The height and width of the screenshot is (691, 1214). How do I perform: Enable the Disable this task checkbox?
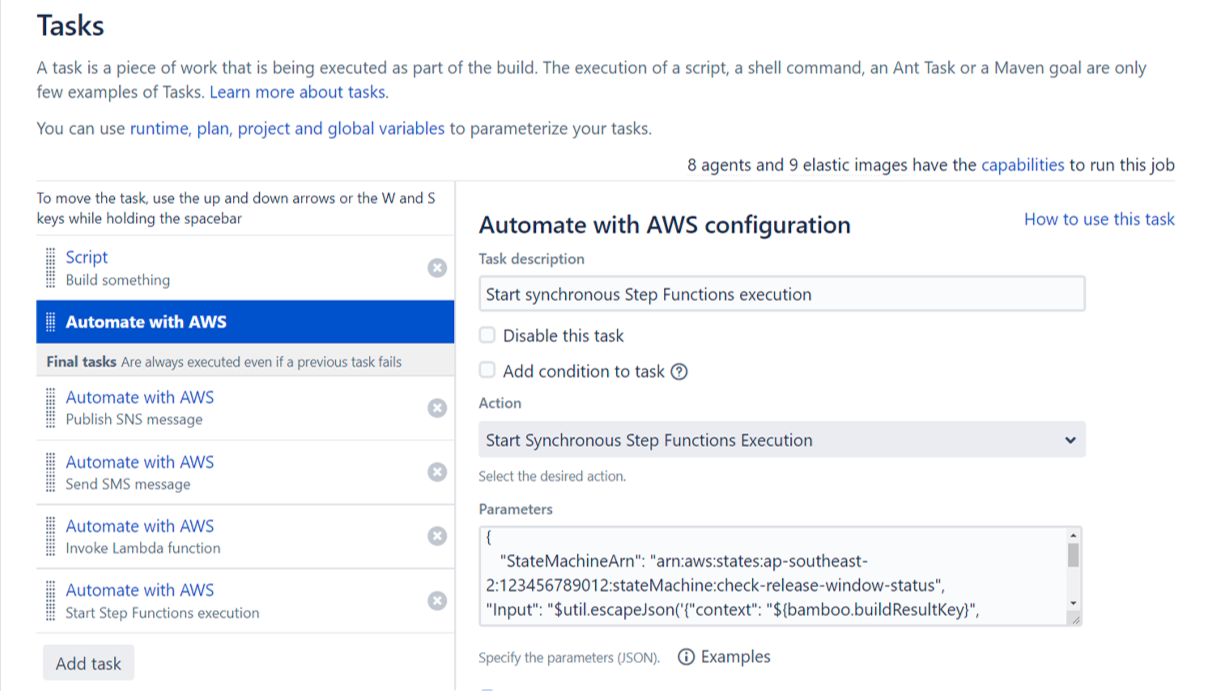[487, 335]
